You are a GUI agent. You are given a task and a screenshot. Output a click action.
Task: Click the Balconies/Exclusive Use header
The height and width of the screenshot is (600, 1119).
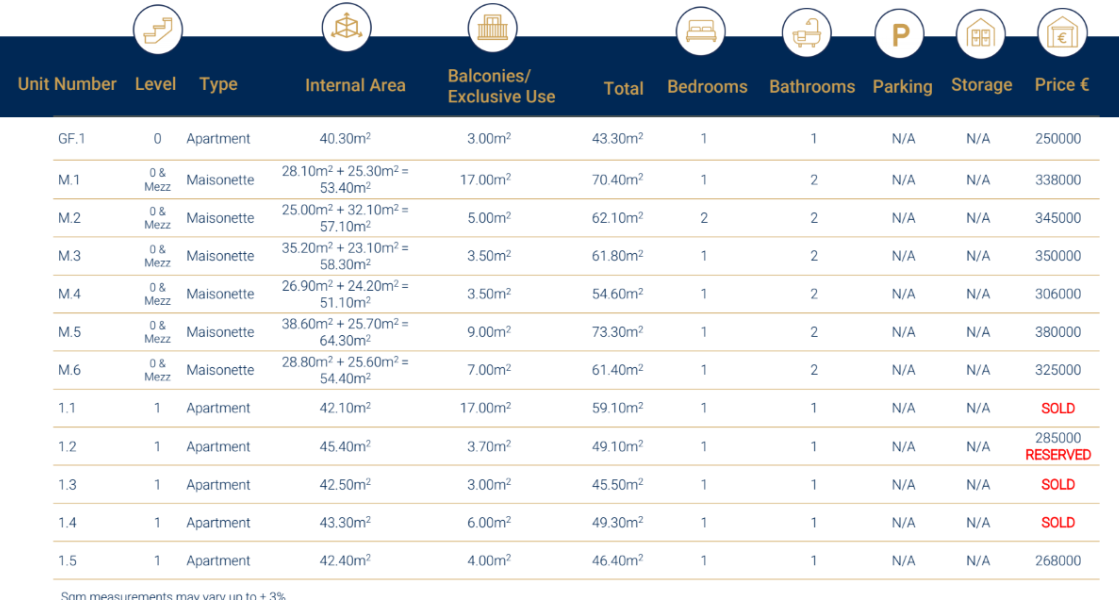[501, 87]
